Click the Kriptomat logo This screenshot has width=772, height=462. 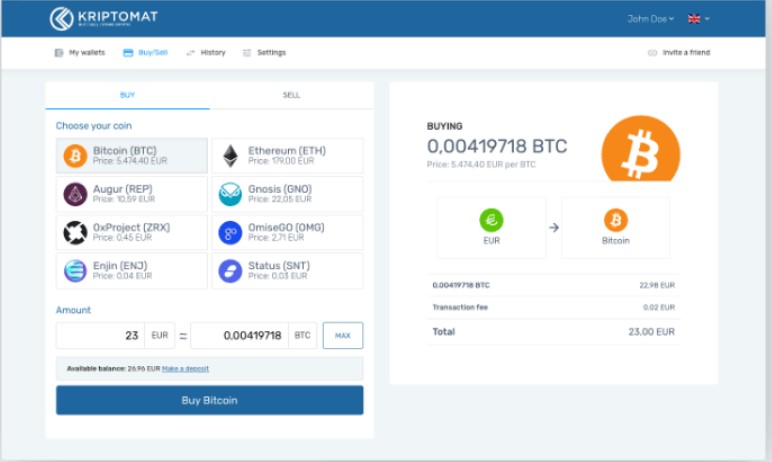[104, 18]
